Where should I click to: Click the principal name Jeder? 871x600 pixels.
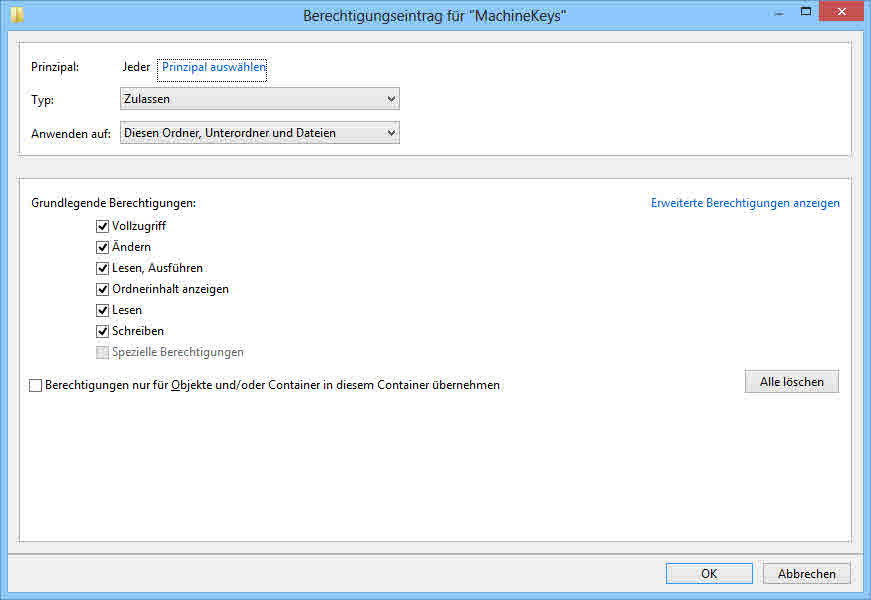click(136, 67)
